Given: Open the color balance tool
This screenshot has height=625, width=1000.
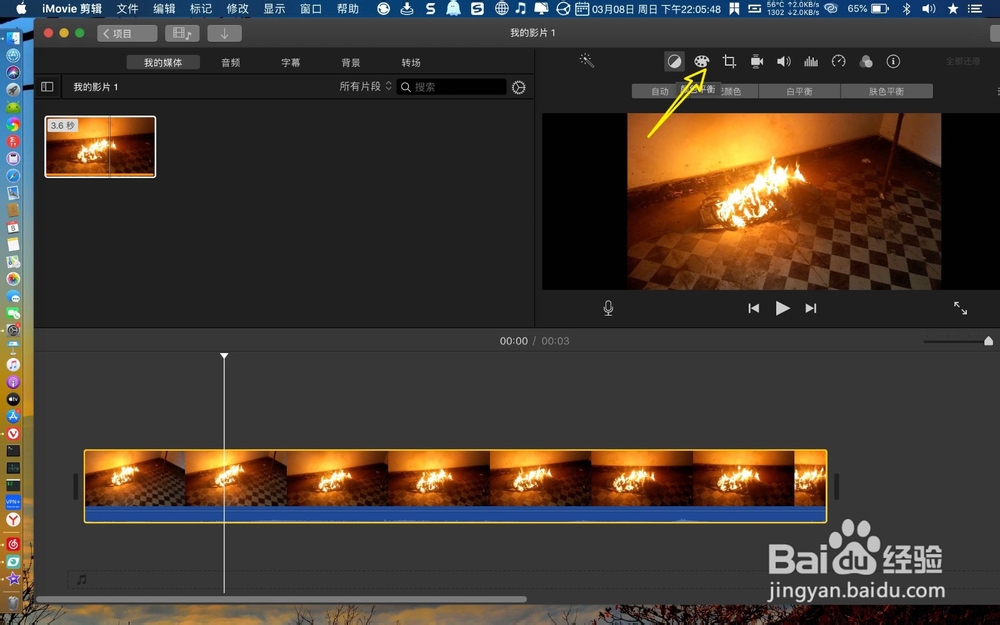Looking at the screenshot, I should pos(674,61).
